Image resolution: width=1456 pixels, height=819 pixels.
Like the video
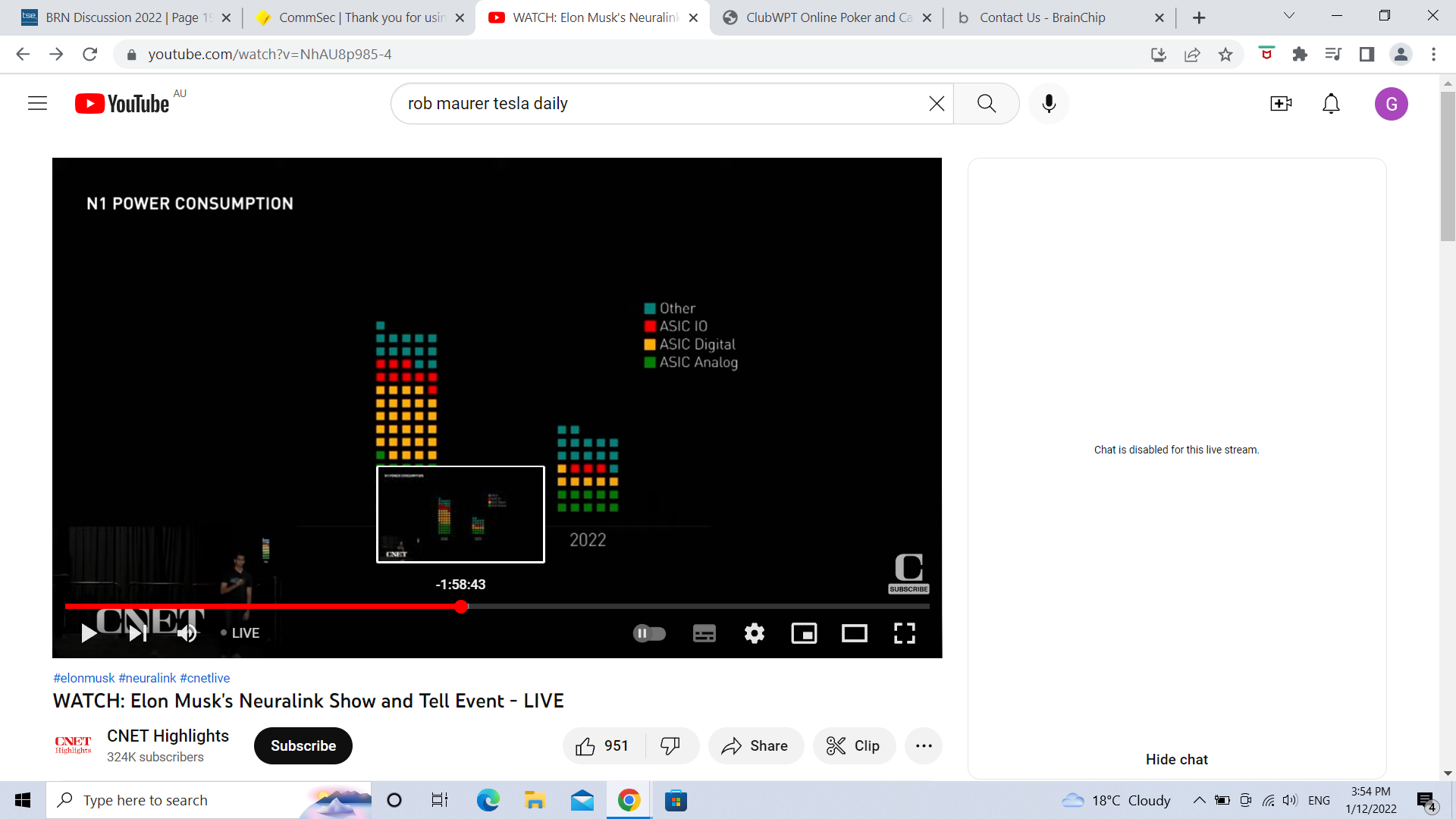[603, 745]
